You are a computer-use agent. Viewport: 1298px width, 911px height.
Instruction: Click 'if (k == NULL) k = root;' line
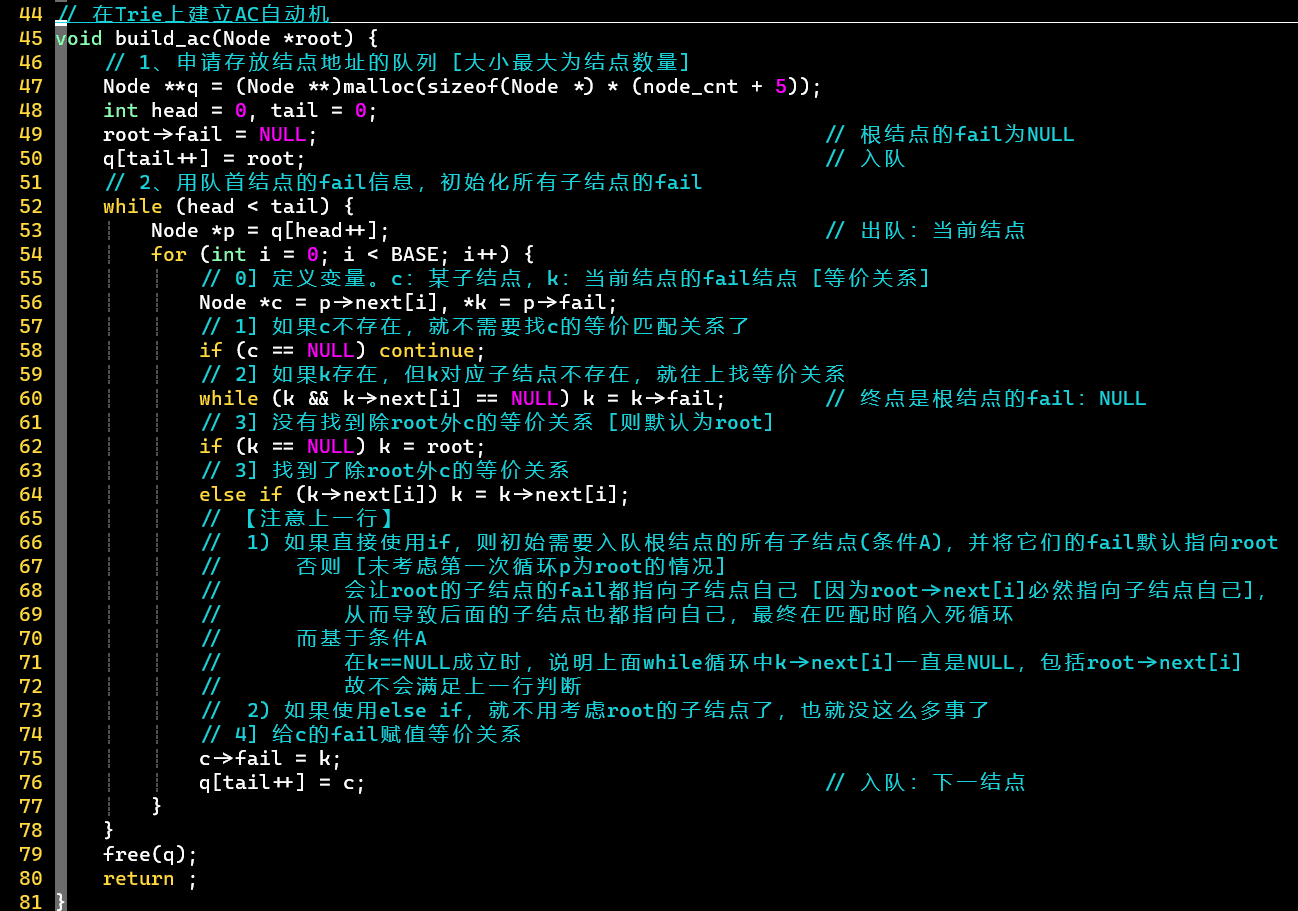coord(343,446)
